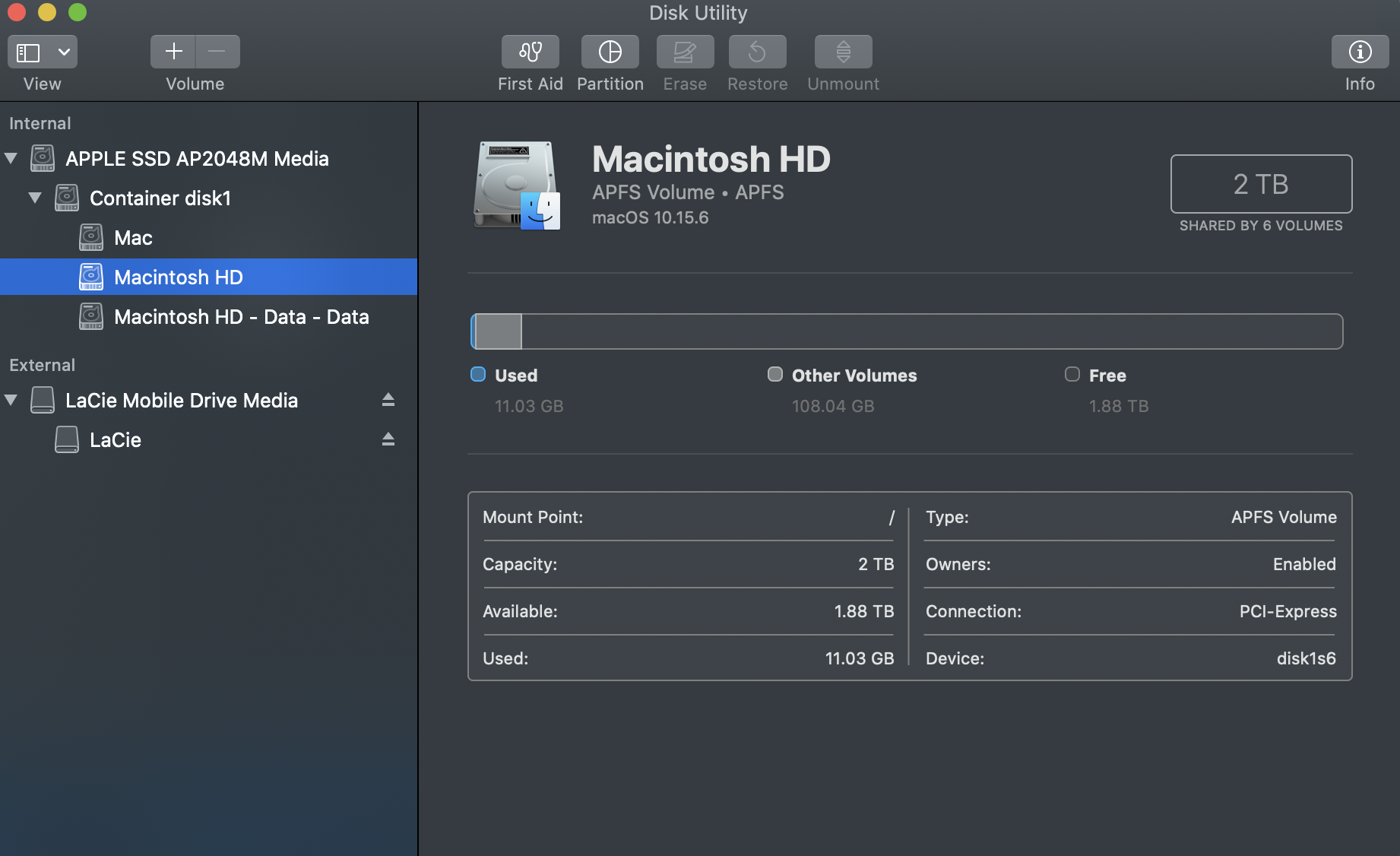Click the Other Volumes 108.04 GB value
This screenshot has height=856, width=1400.
(833, 406)
